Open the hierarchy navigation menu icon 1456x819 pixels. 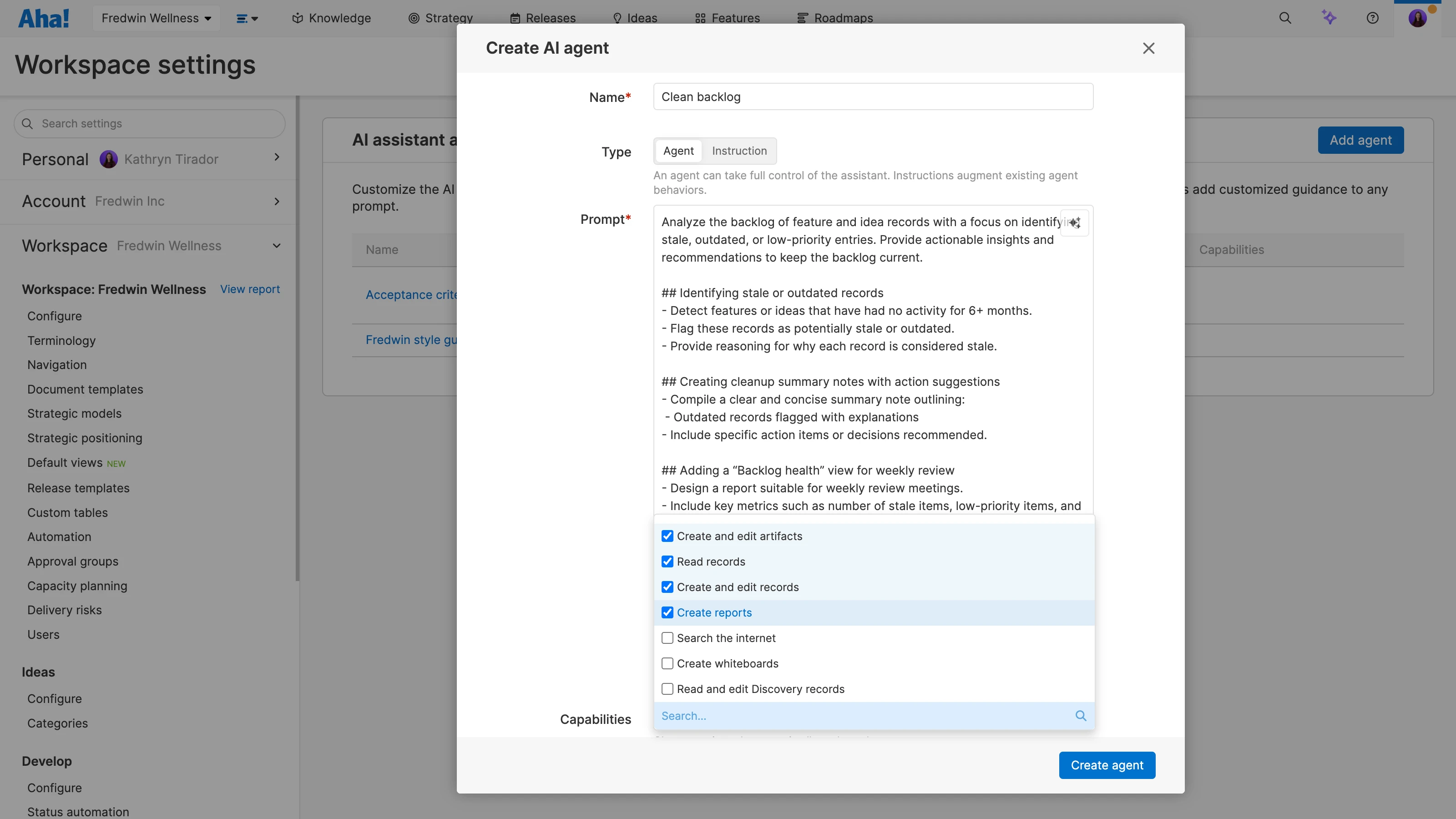click(247, 19)
